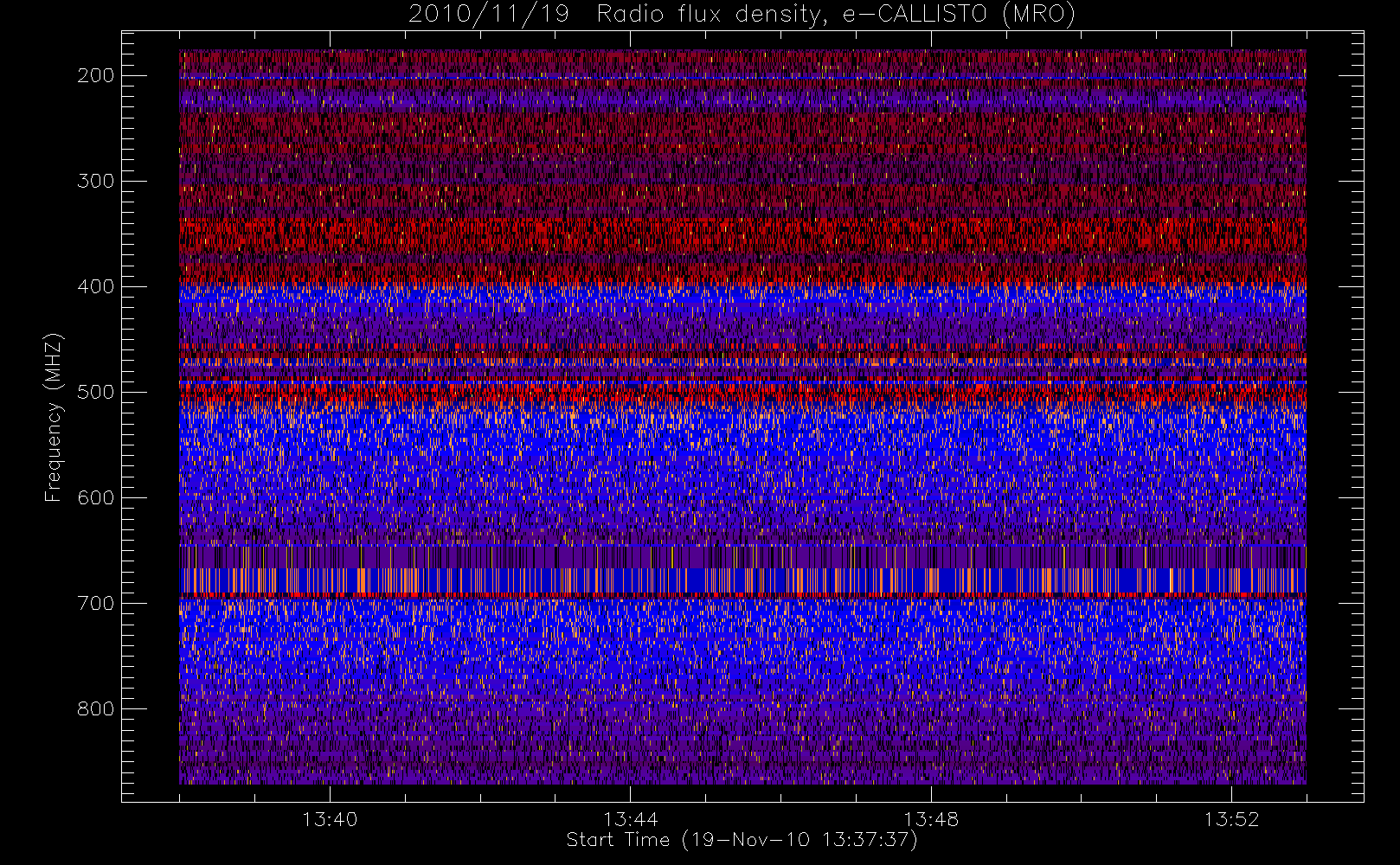Click the 500 frequency tick label
The image size is (1400, 865).
(96, 392)
